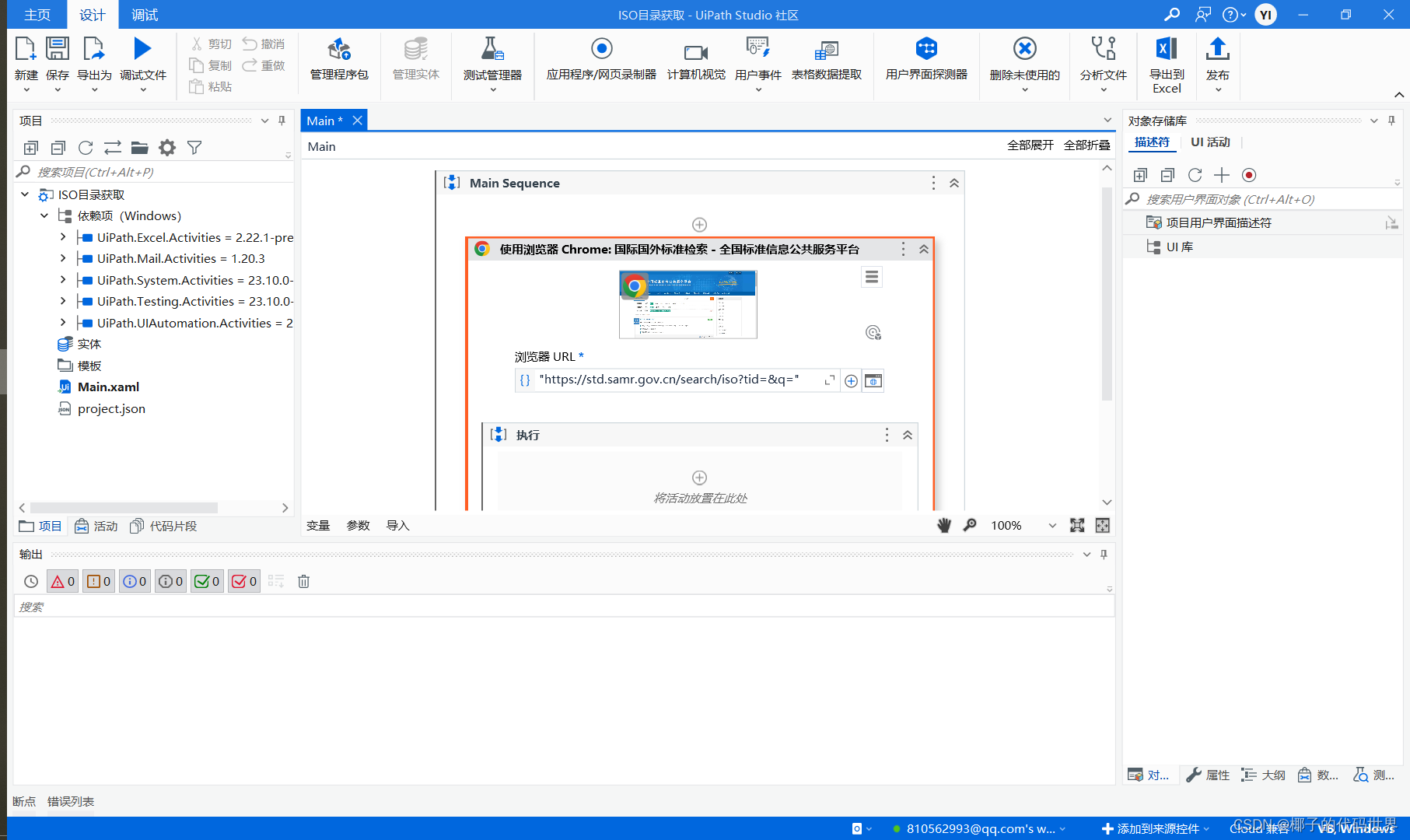This screenshot has height=840, width=1410.
Task: Collapse ISO目录获取 project tree node
Action: pyautogui.click(x=25, y=194)
